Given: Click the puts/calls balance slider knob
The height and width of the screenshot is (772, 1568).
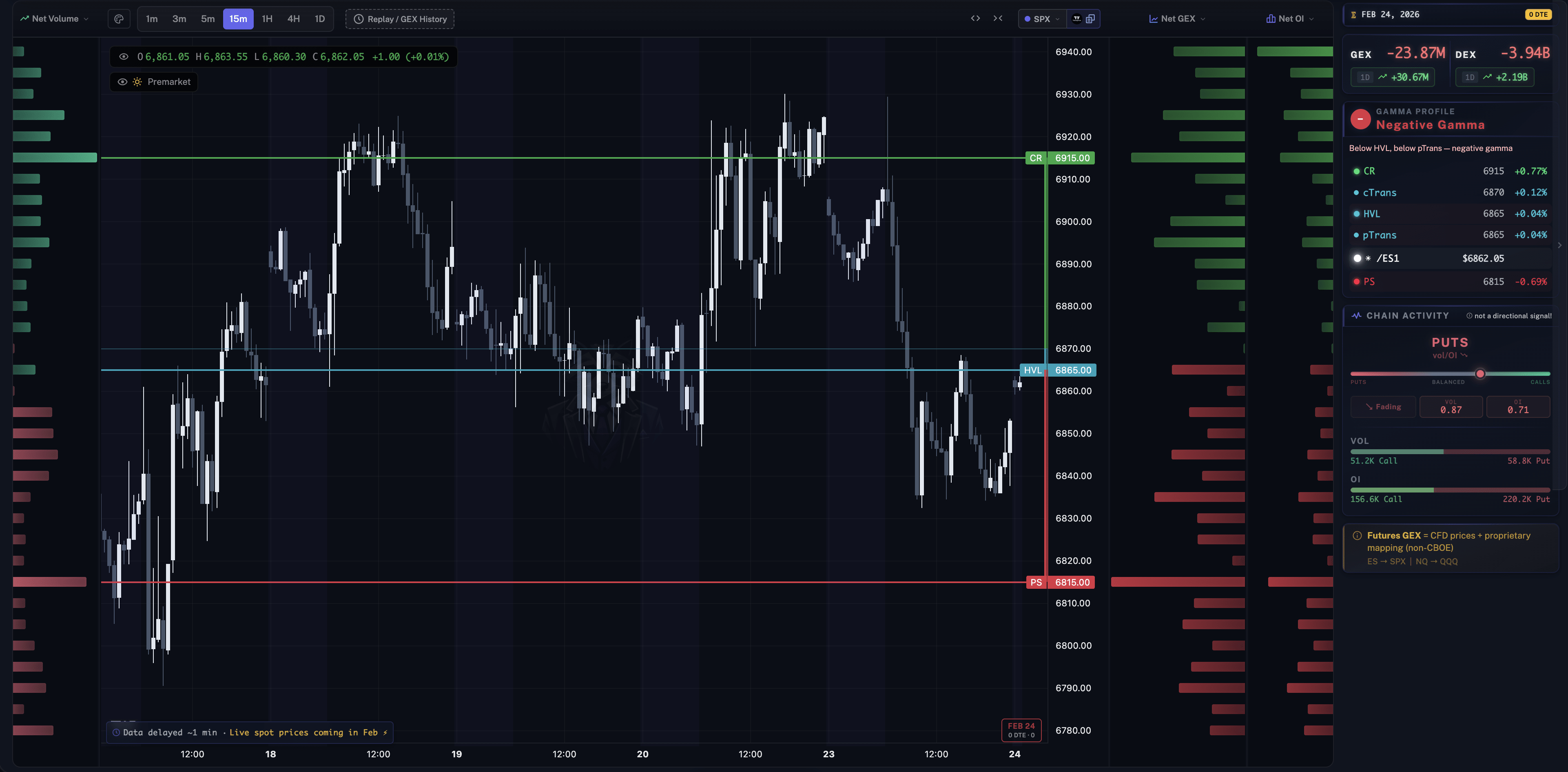Looking at the screenshot, I should 1480,374.
